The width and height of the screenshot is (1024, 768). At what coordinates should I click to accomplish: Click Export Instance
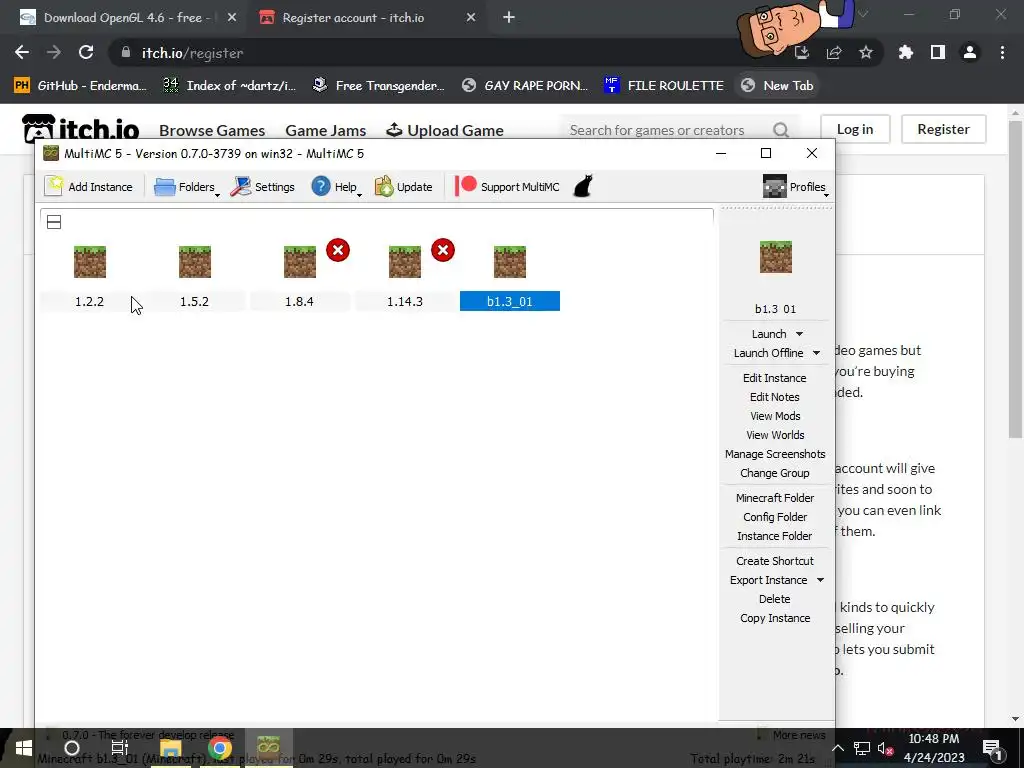[x=769, y=580]
